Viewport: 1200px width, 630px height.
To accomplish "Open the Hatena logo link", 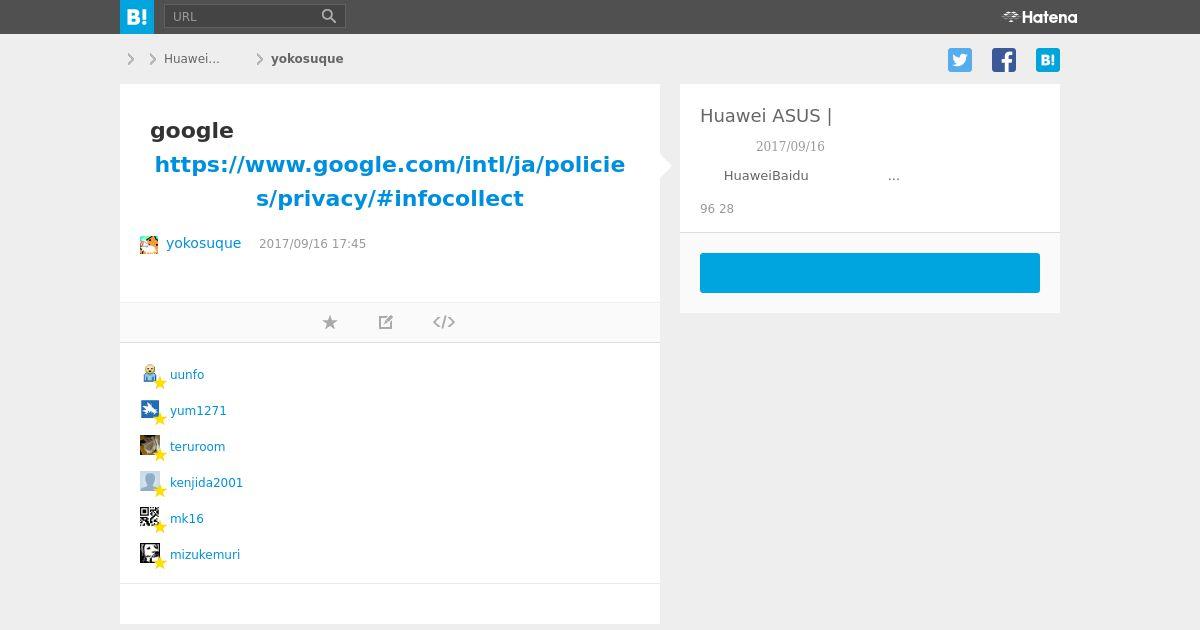I will 1040,17.
